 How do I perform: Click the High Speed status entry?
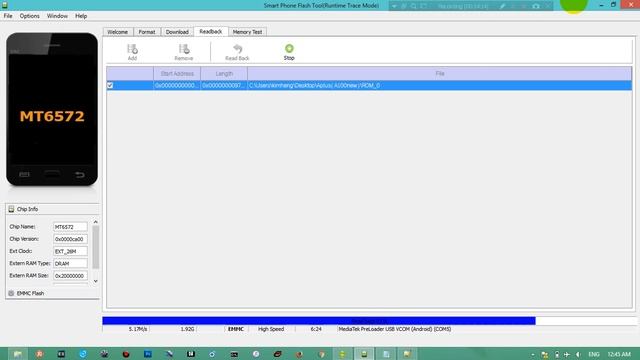271,329
